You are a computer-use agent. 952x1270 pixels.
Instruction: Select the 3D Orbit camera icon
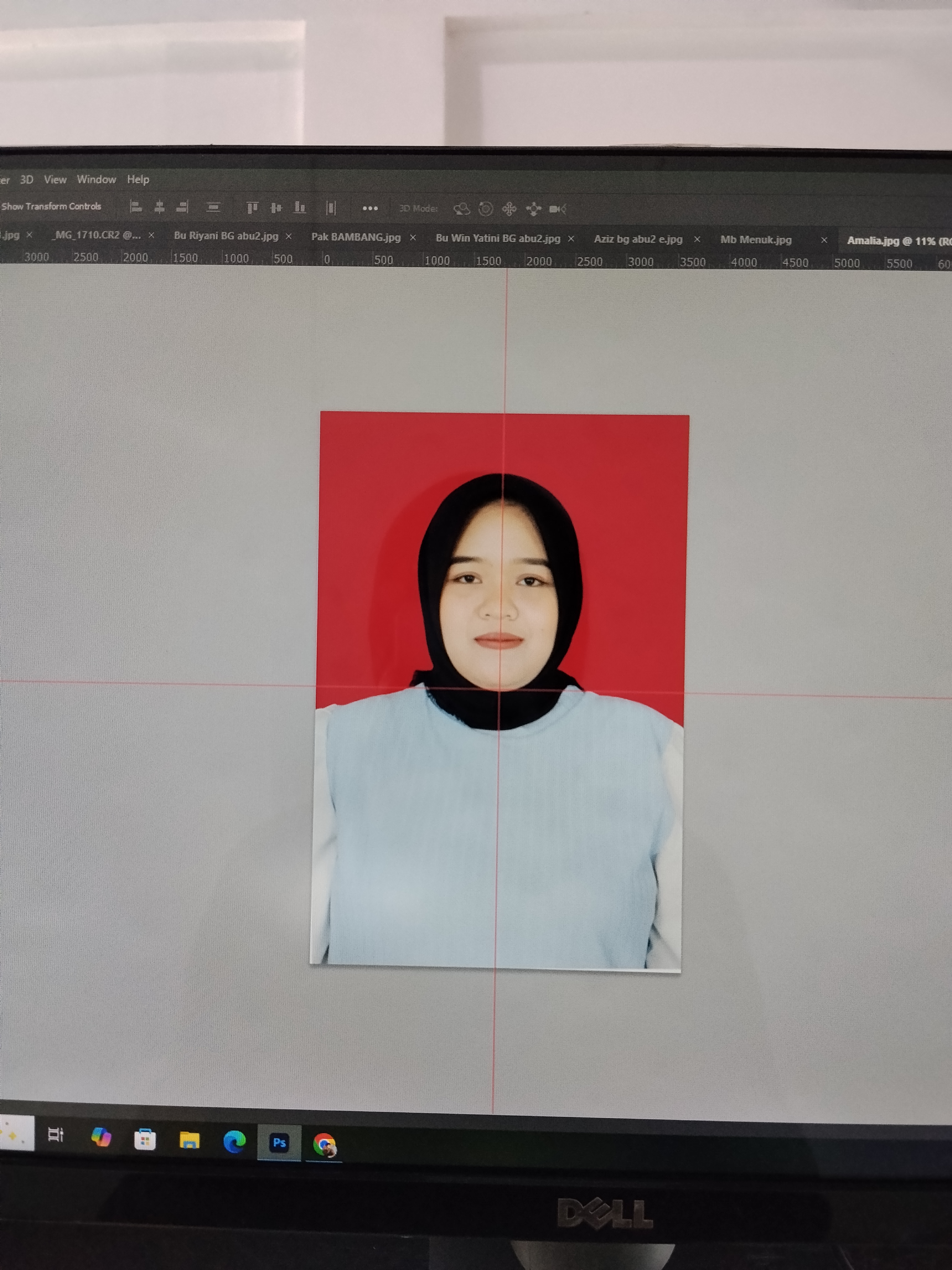pyautogui.click(x=461, y=208)
